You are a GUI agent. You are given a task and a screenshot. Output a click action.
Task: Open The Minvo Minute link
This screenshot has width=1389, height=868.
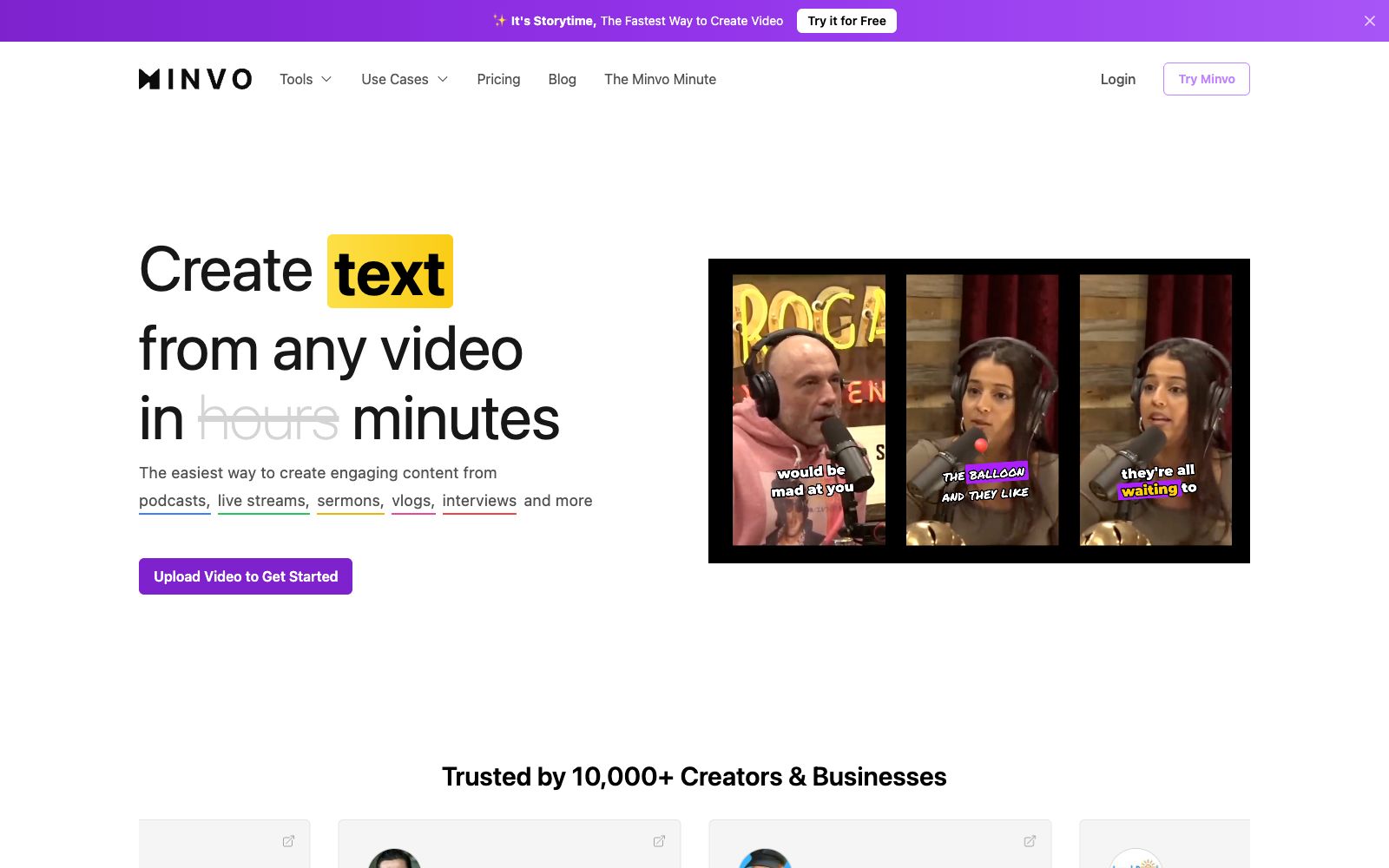coord(660,79)
